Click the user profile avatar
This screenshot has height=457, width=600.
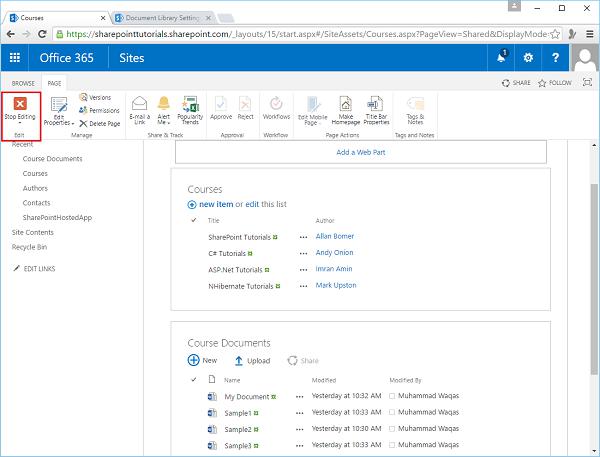(585, 57)
